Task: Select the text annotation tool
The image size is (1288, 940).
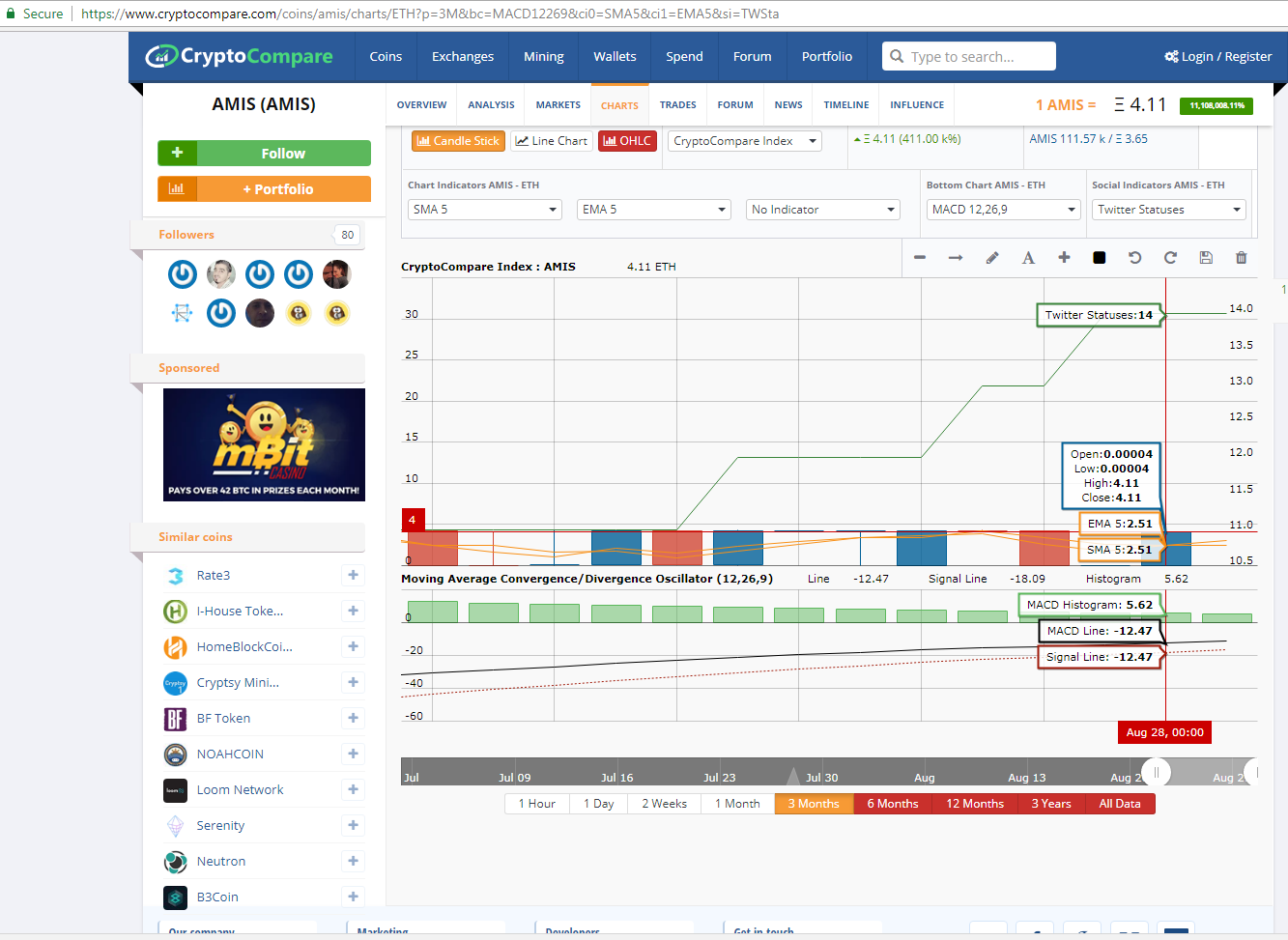Action: coord(1028,258)
